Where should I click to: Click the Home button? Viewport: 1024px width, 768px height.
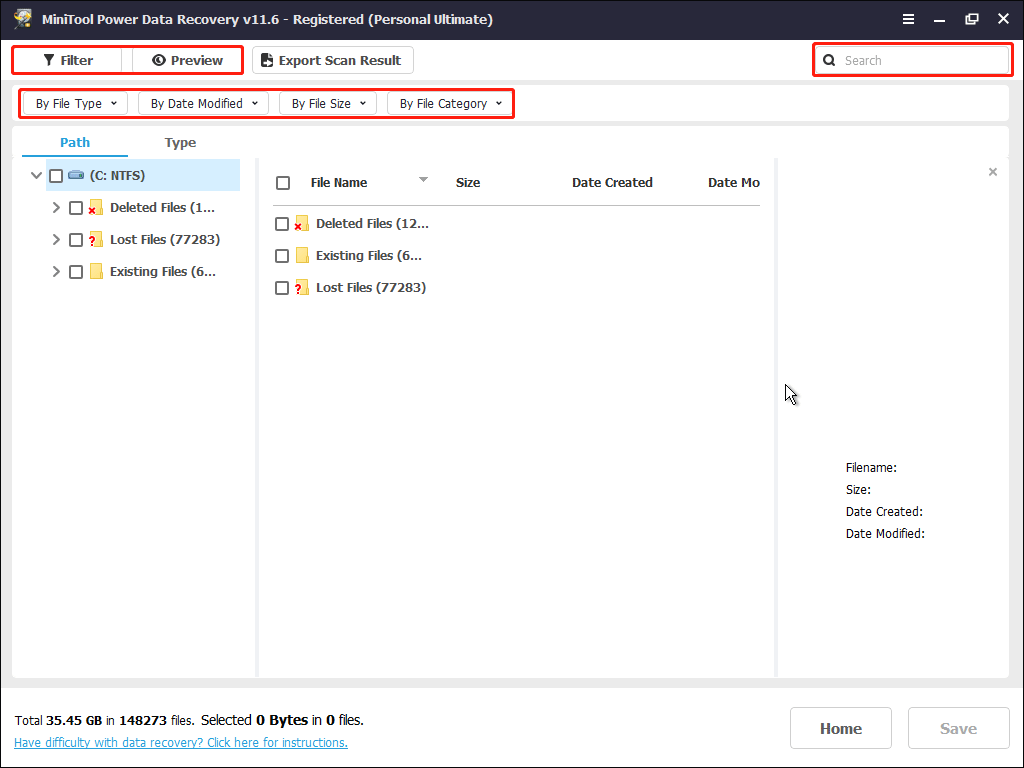[840, 728]
